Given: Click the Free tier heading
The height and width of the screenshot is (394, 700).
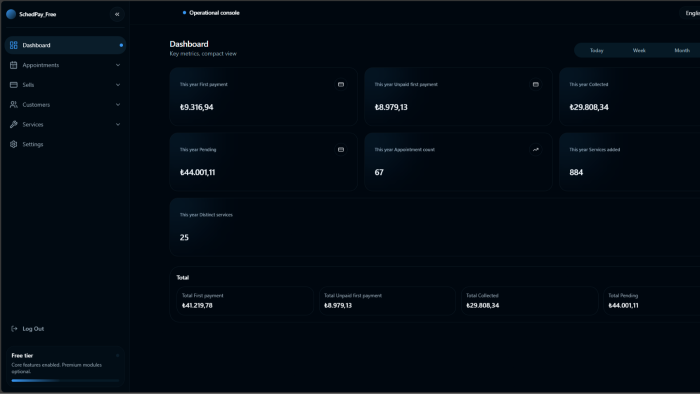Looking at the screenshot, I should coord(22,356).
